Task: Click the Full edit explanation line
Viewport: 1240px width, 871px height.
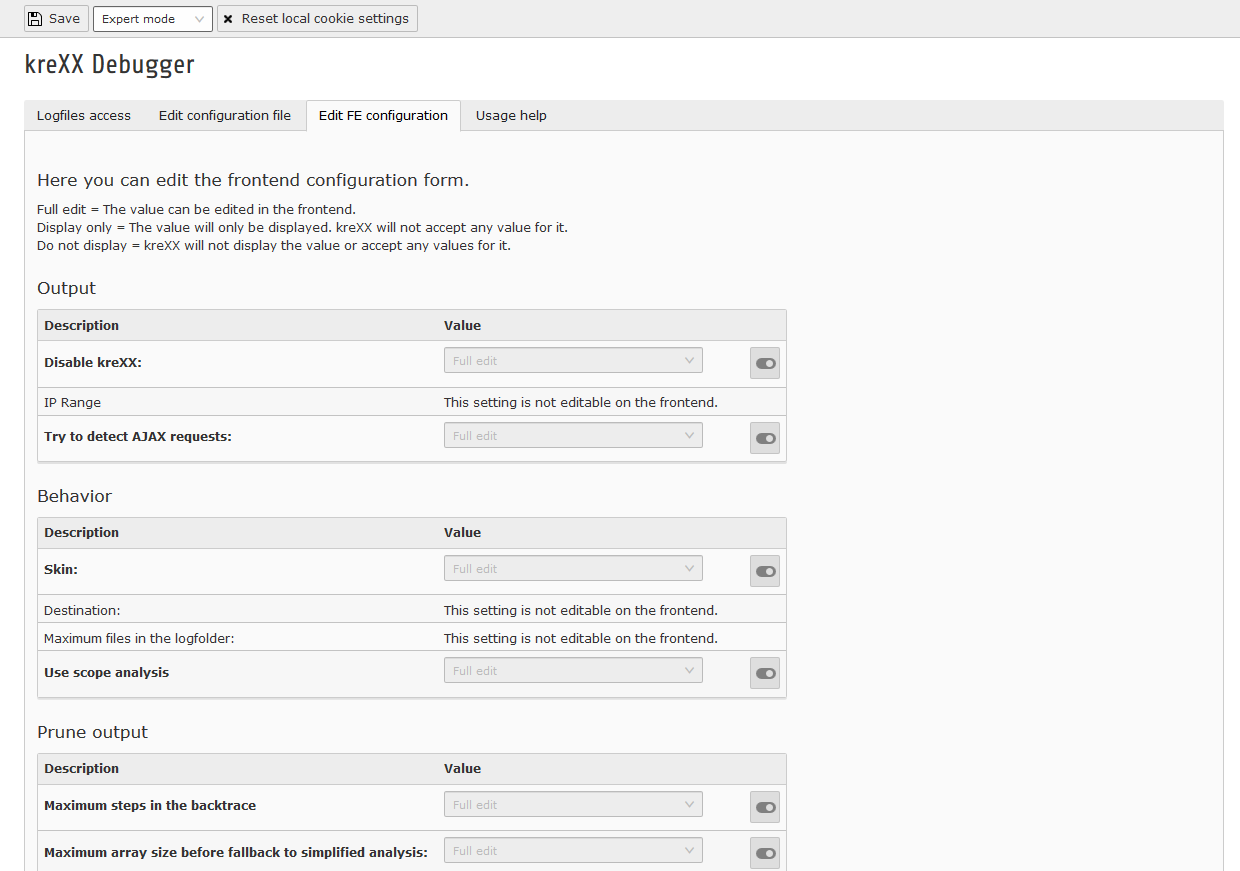Action: click(196, 209)
